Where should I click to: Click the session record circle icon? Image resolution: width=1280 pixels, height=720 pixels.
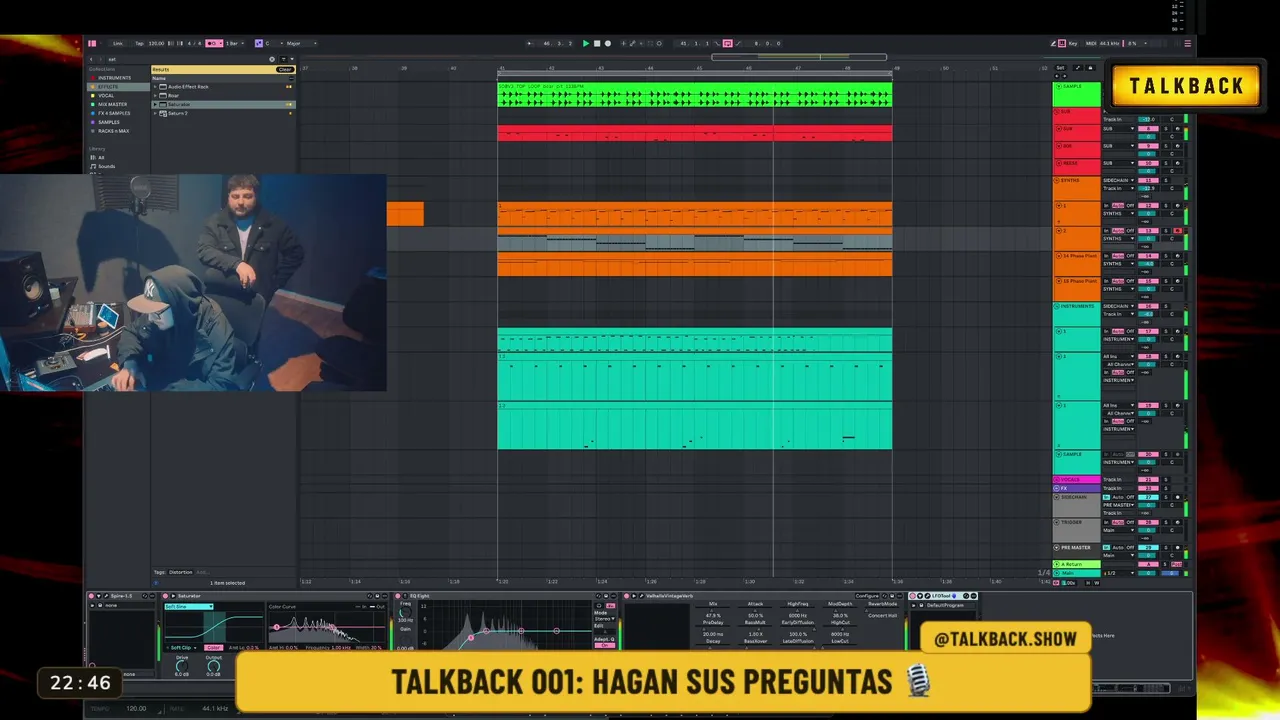coord(659,43)
